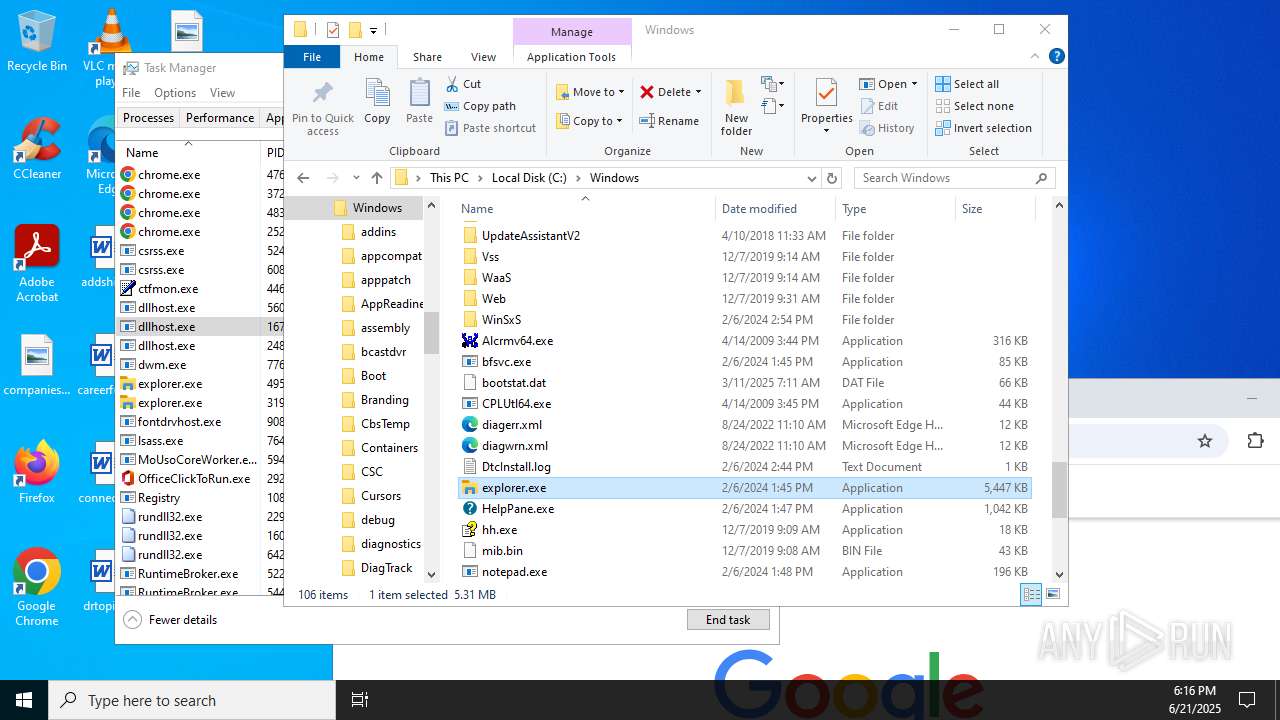The image size is (1280, 720).
Task: Click Invert selection
Action: [983, 128]
